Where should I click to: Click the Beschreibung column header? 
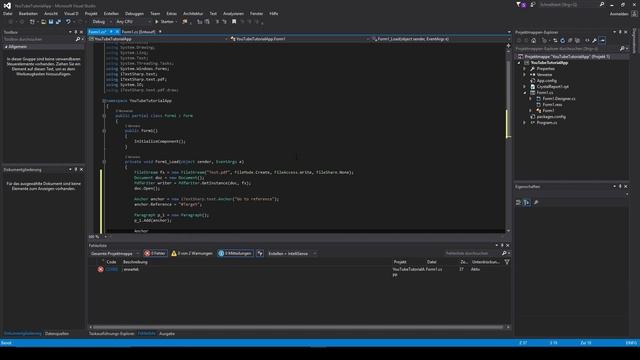(136, 262)
